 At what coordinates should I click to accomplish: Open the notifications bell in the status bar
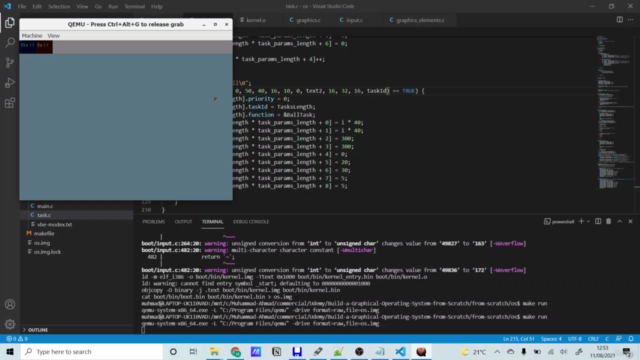pos(631,339)
